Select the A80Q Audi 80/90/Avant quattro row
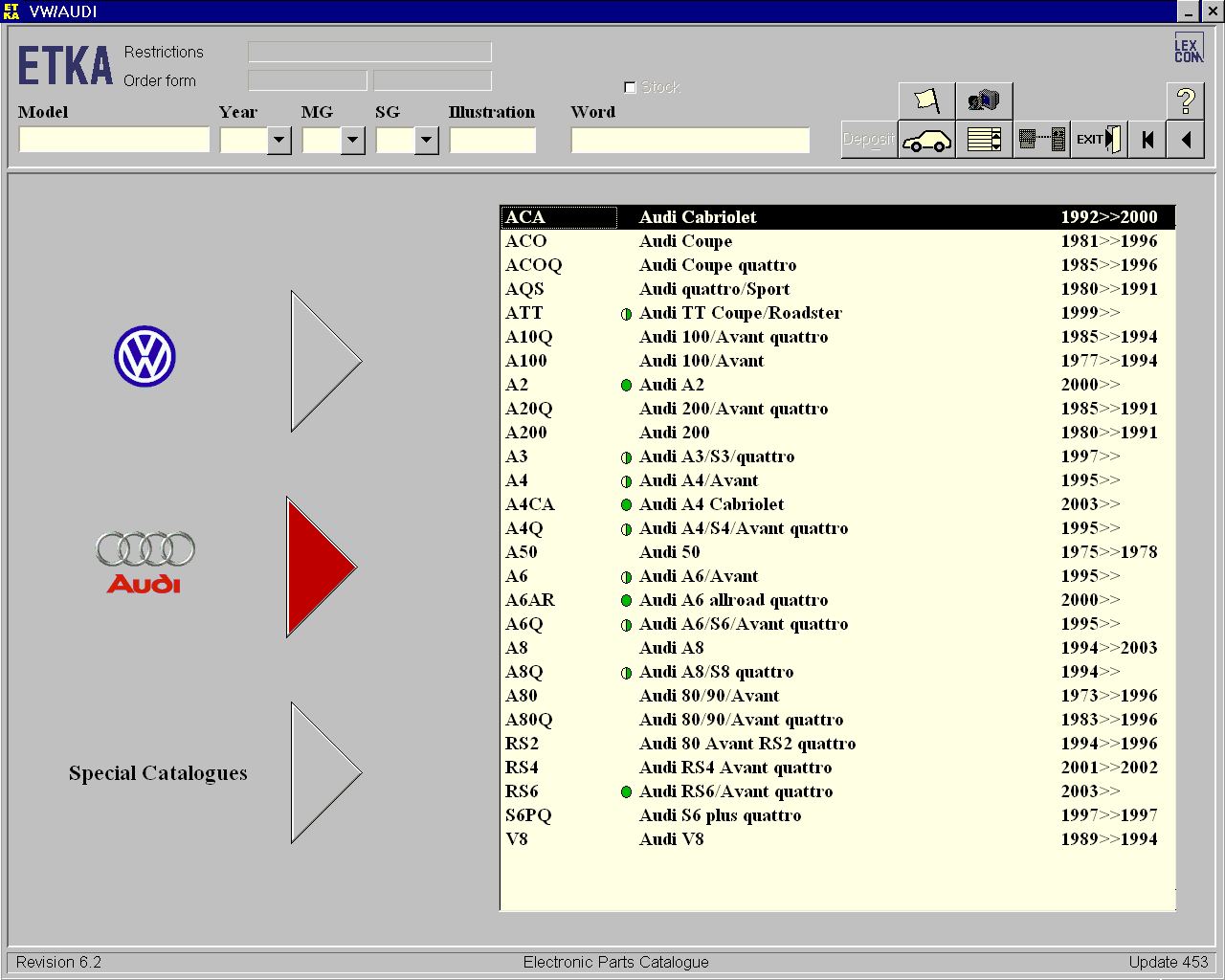This screenshot has height=980, width=1225. 837,720
